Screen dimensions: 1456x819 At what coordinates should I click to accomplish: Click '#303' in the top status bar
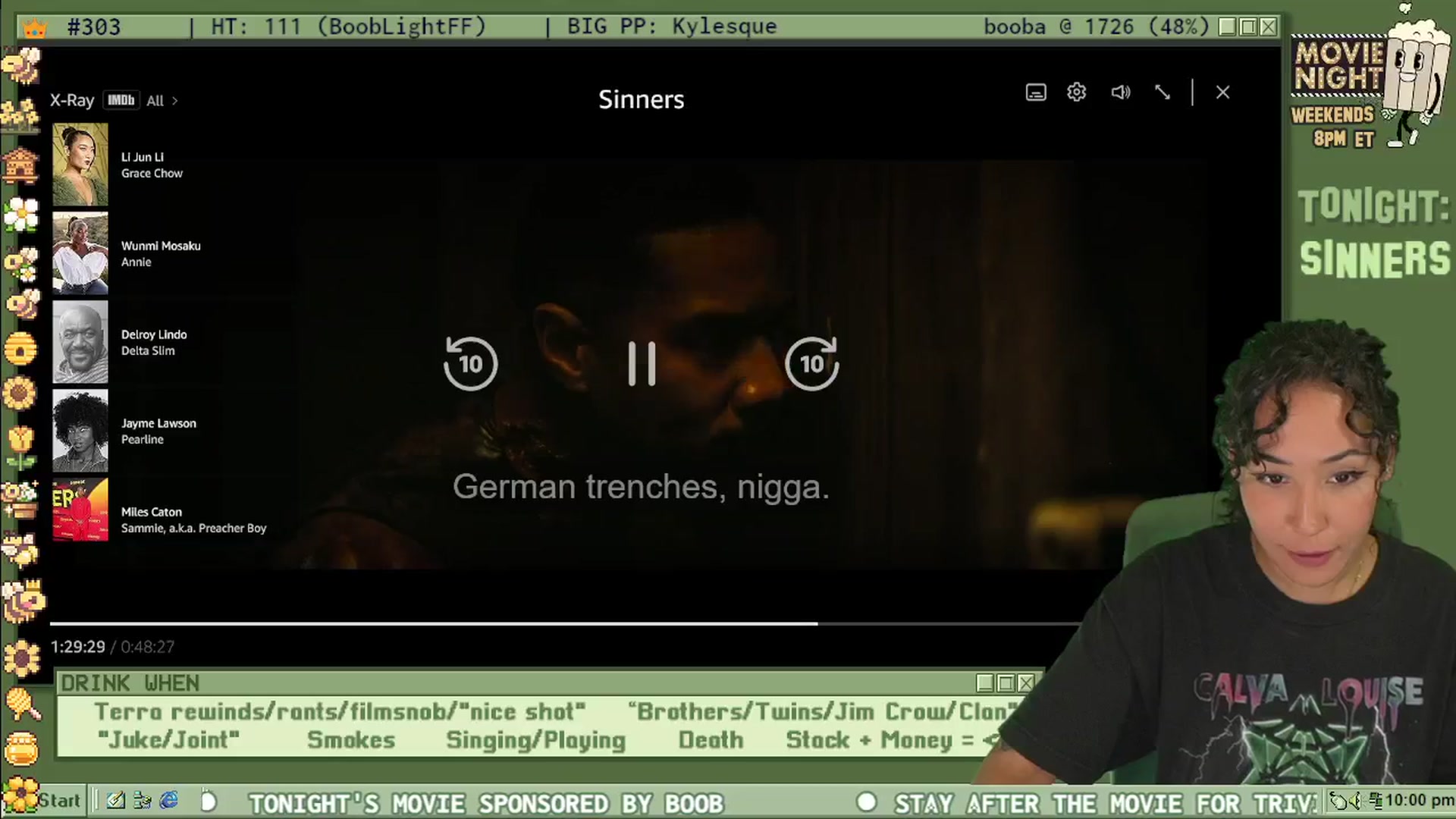coord(94,27)
